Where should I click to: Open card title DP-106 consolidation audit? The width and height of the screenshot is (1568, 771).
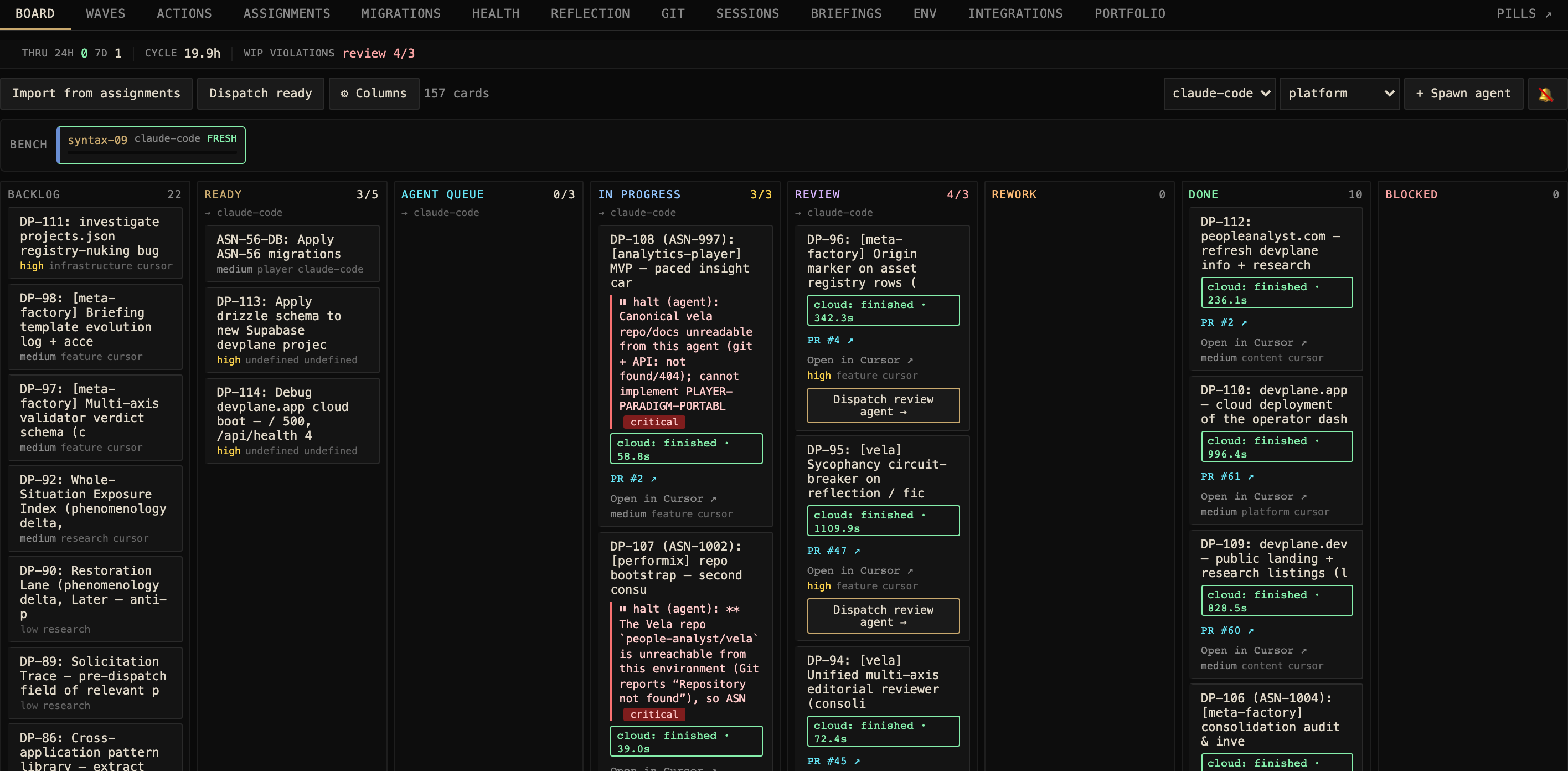click(x=1270, y=719)
